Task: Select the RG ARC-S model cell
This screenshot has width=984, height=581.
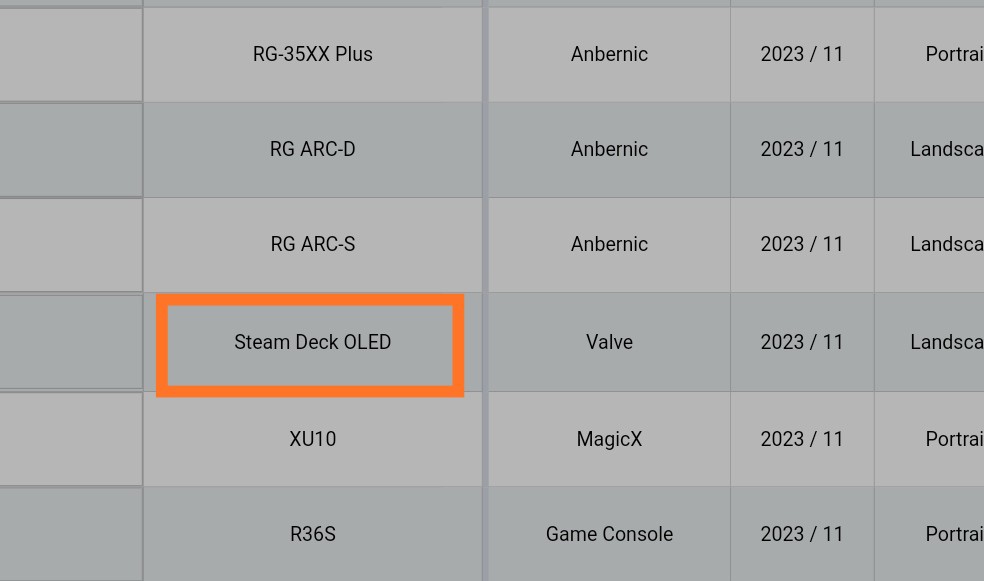Action: coord(313,244)
